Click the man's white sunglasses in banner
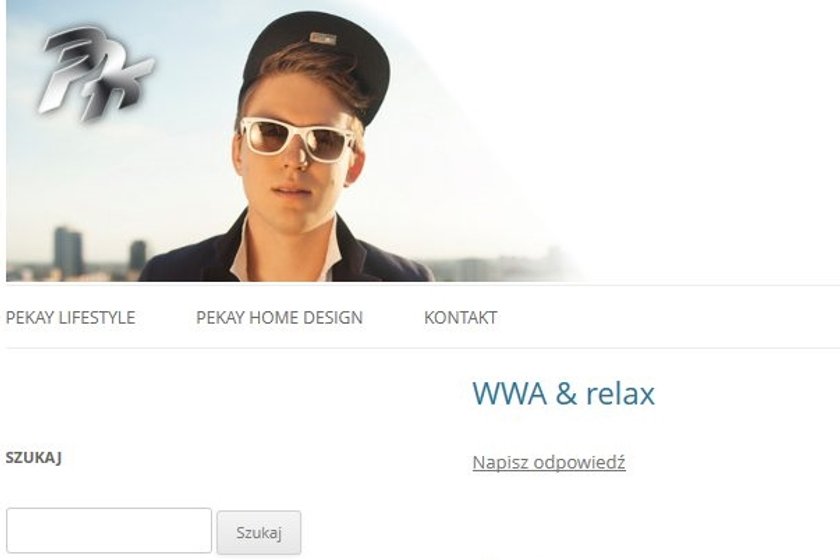The width and height of the screenshot is (840, 560). pyautogui.click(x=297, y=137)
